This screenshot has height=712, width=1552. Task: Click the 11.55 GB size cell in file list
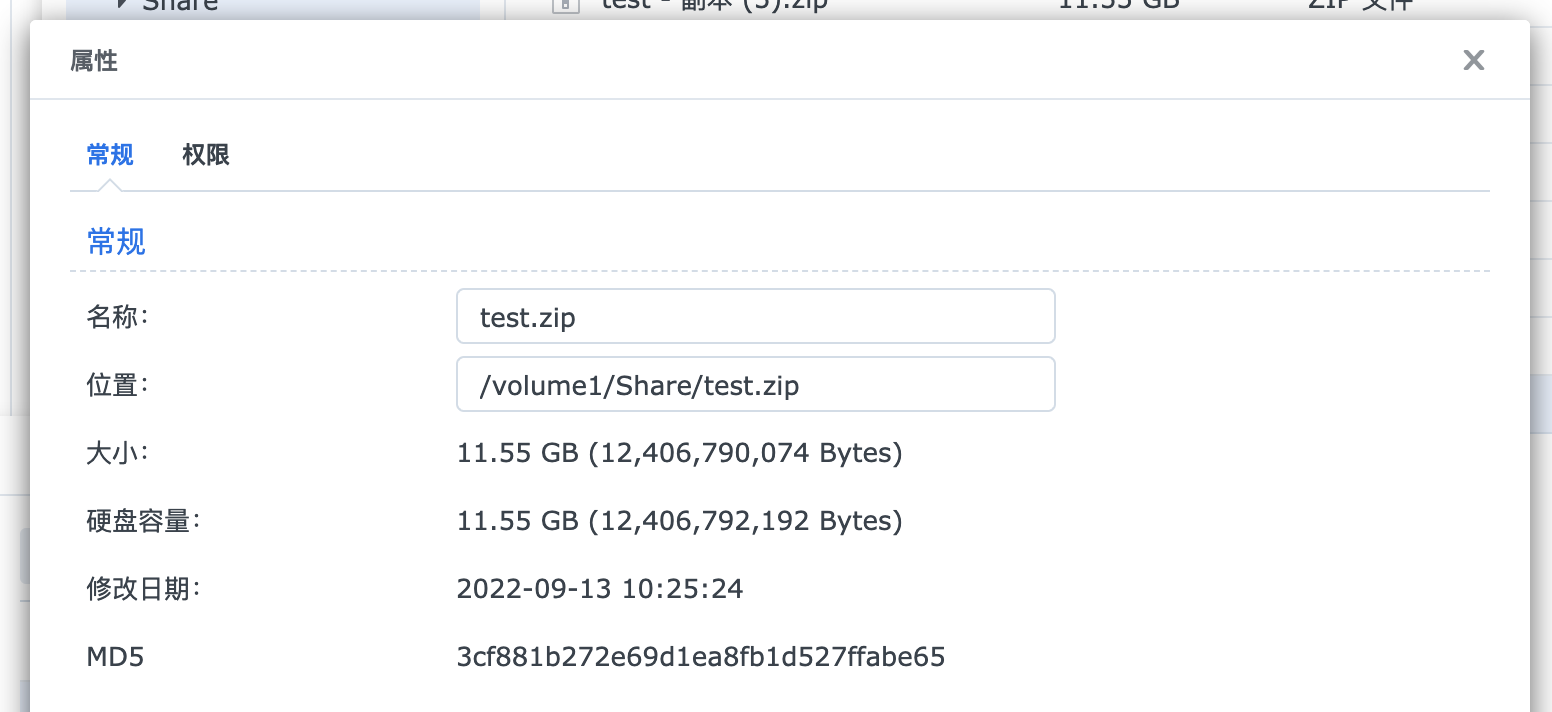pyautogui.click(x=1118, y=5)
